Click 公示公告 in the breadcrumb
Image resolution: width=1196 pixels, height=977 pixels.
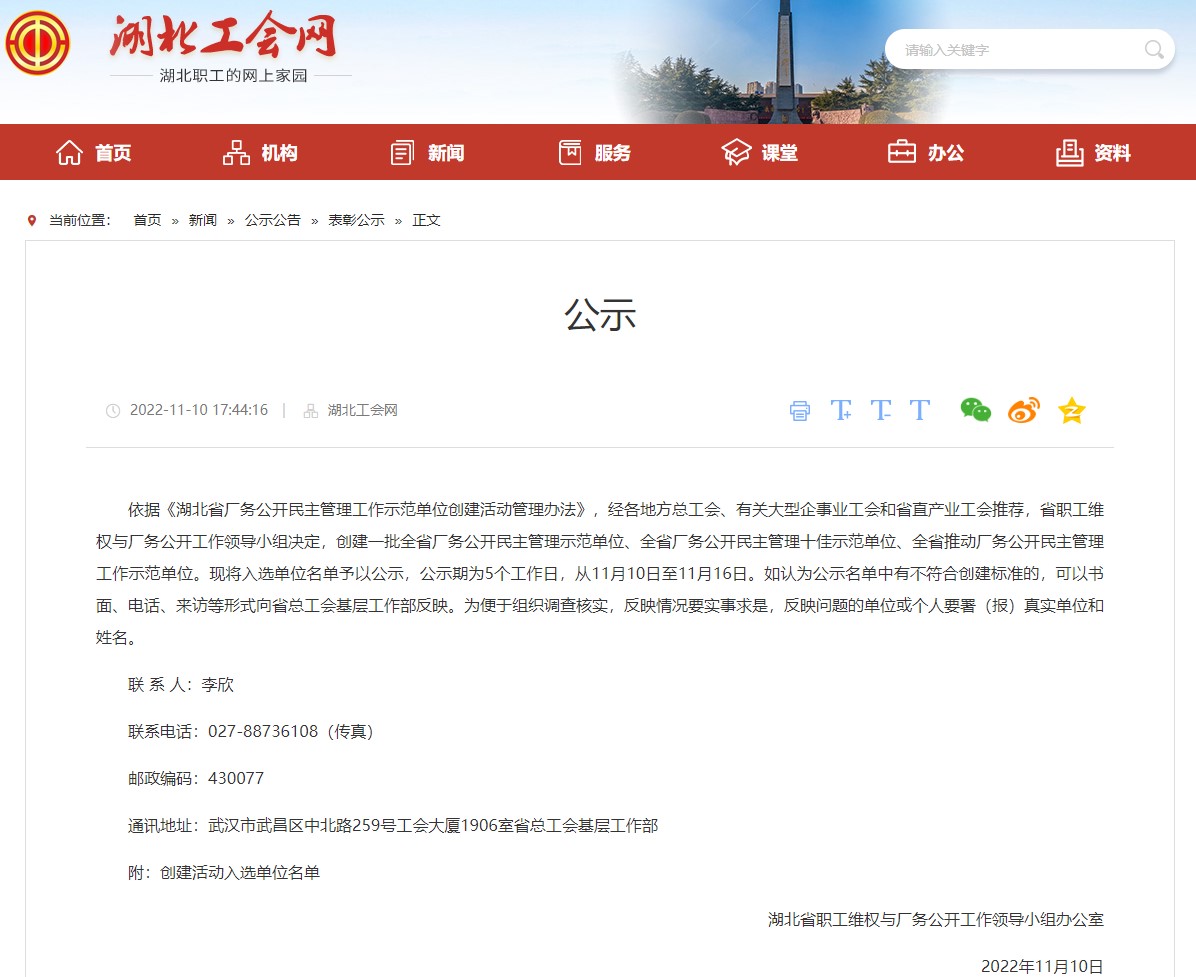coord(272,220)
